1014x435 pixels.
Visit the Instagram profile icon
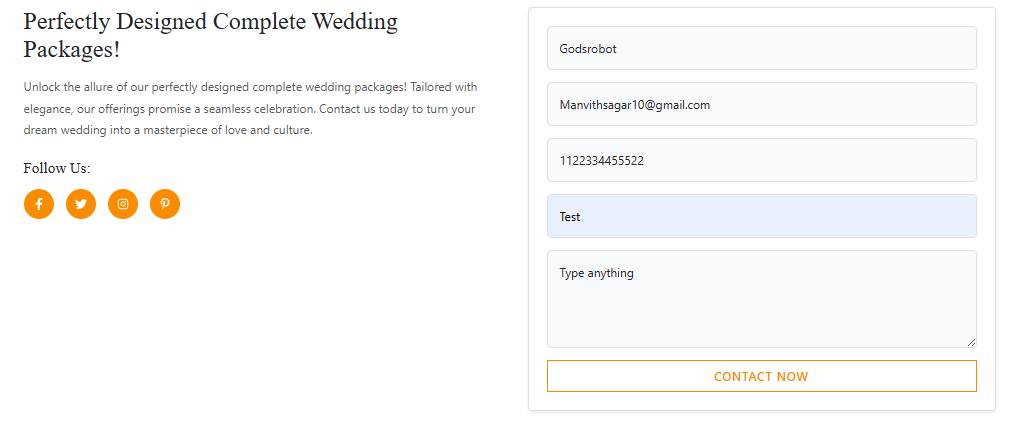pos(123,204)
